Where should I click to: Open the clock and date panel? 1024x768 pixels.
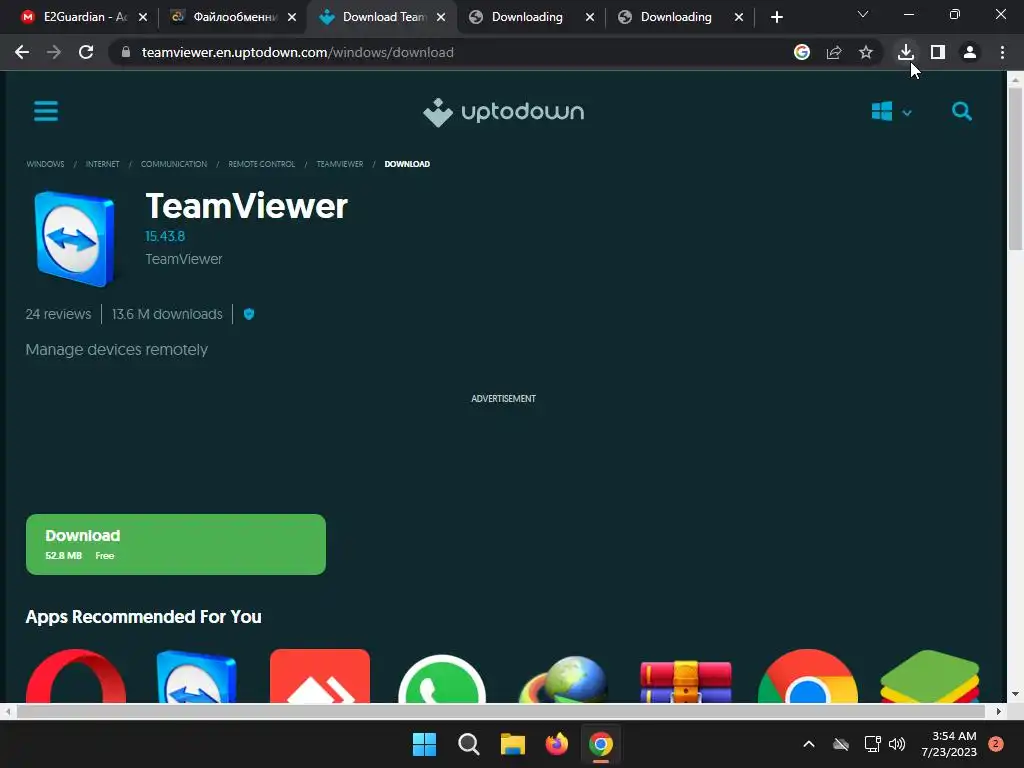point(949,744)
